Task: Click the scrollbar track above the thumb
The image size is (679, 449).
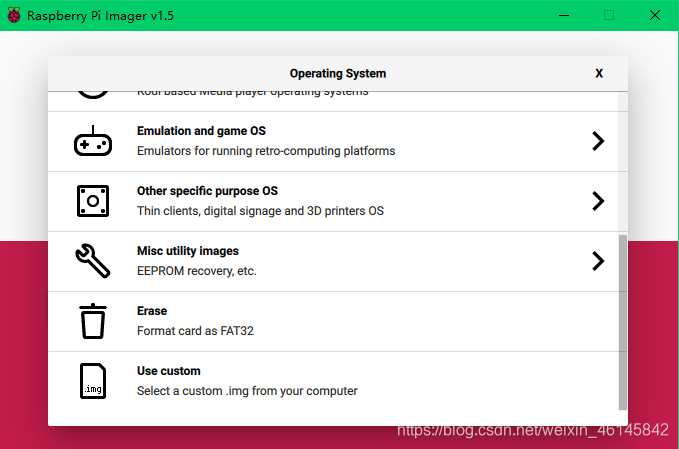Action: [623, 163]
